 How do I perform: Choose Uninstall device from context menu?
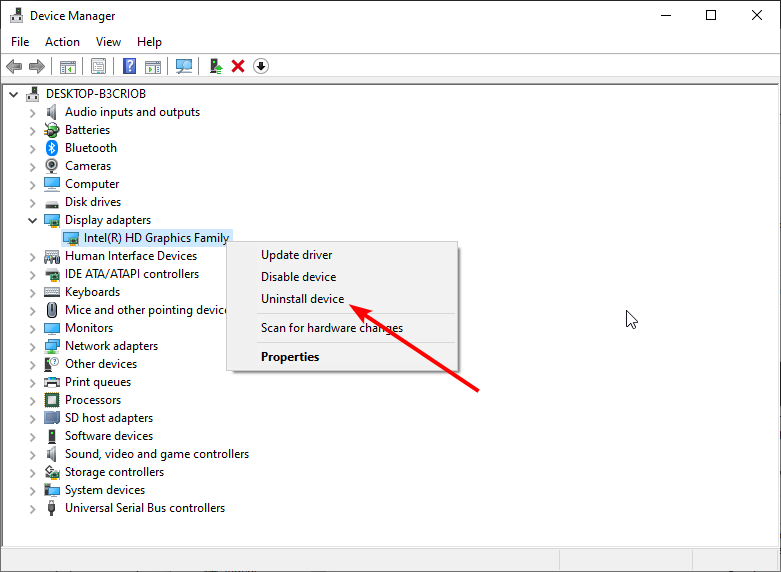pos(342,299)
